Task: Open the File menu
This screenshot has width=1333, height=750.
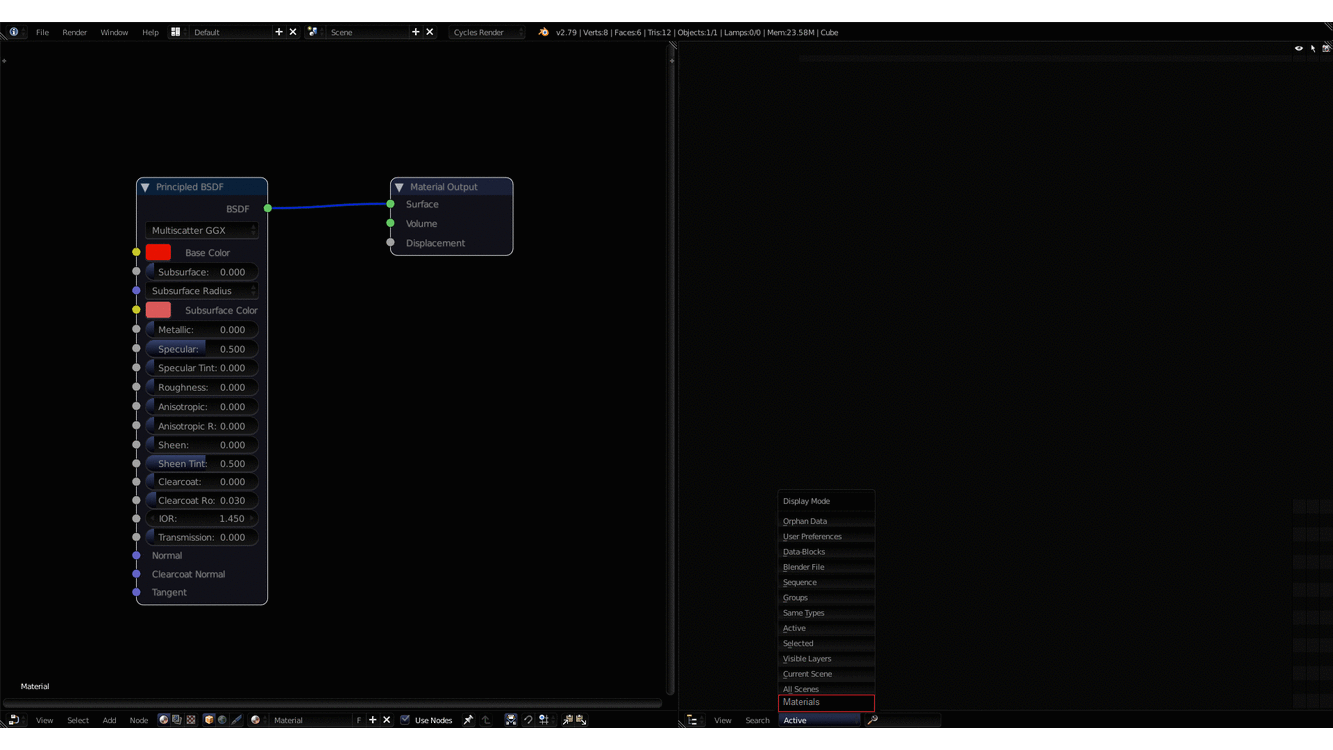Action: 42,32
